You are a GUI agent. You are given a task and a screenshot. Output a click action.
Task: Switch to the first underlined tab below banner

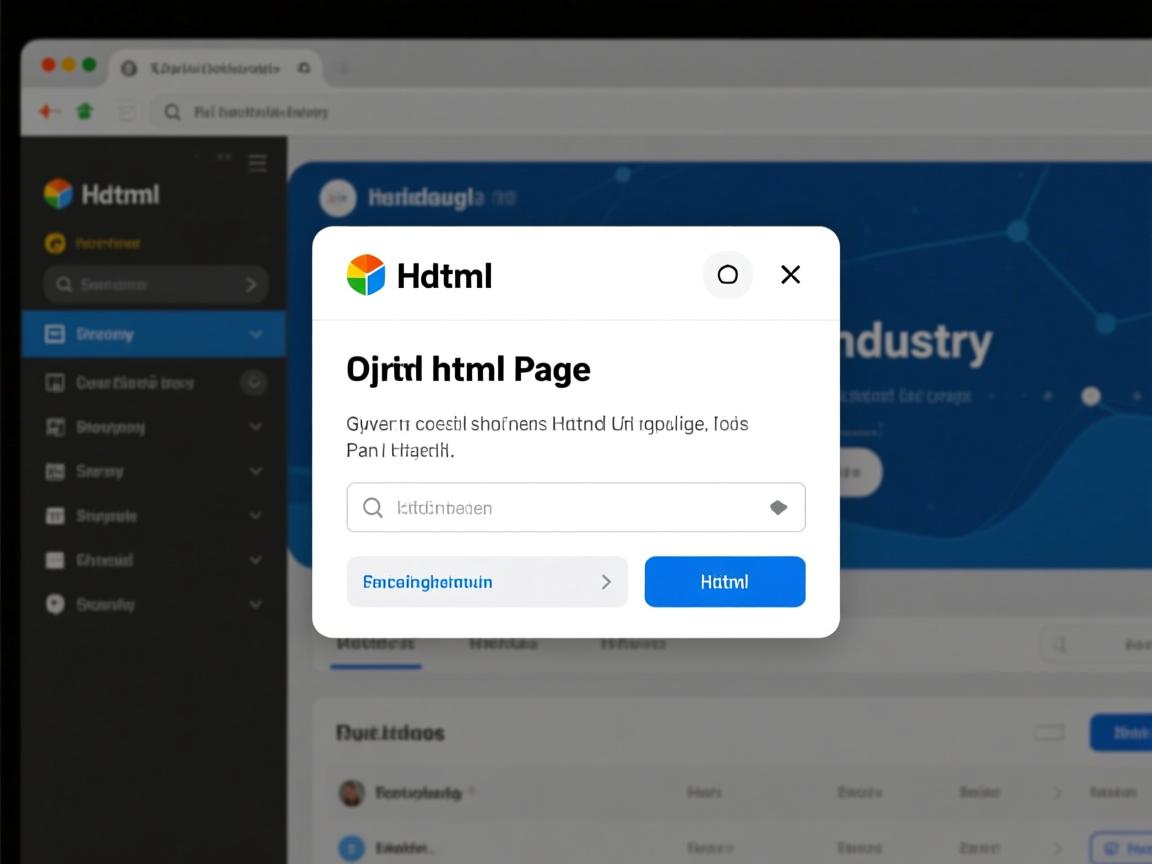[376, 644]
